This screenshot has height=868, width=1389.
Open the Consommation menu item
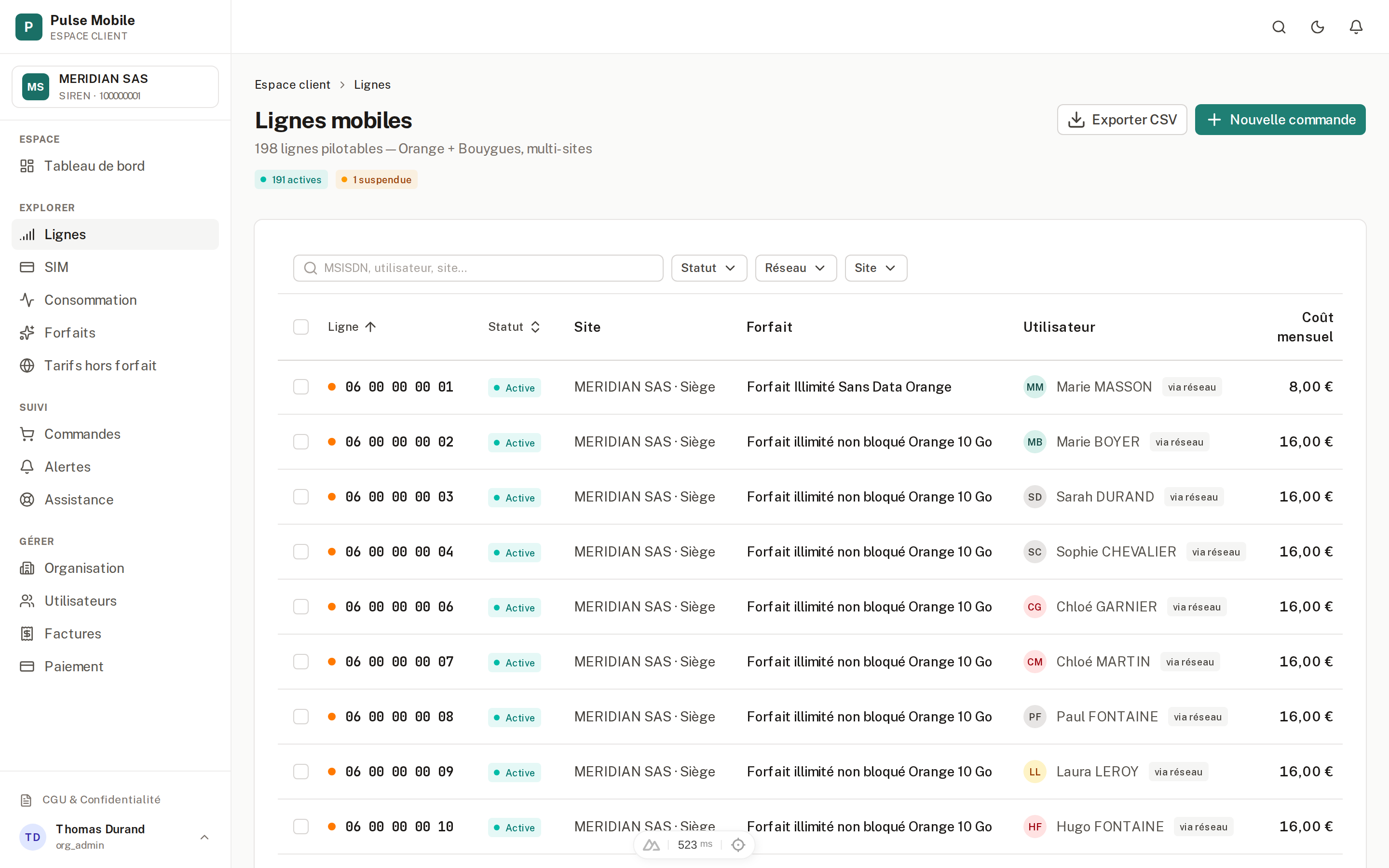coord(115,299)
